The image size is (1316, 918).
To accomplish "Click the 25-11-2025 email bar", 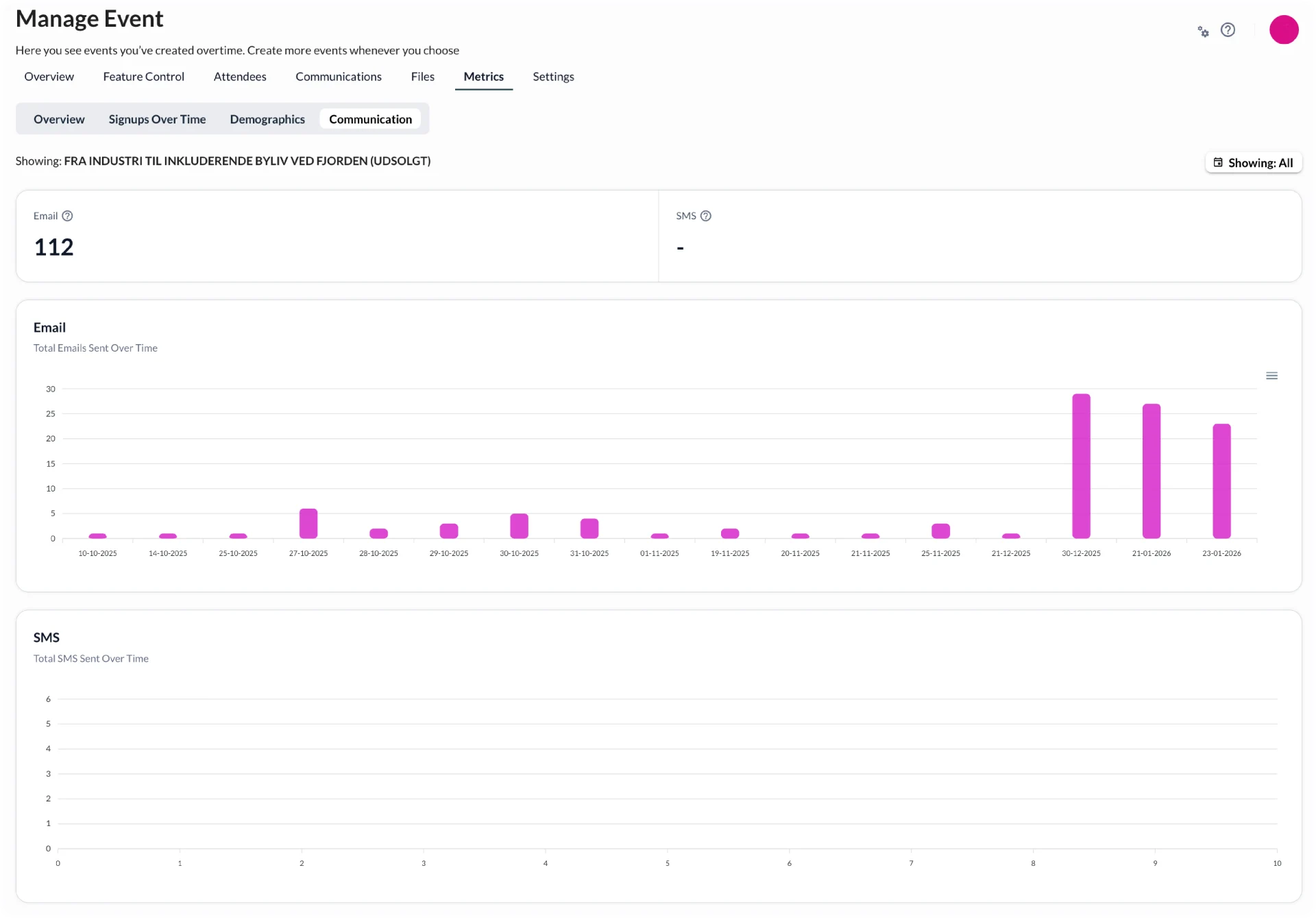I will tap(941, 531).
